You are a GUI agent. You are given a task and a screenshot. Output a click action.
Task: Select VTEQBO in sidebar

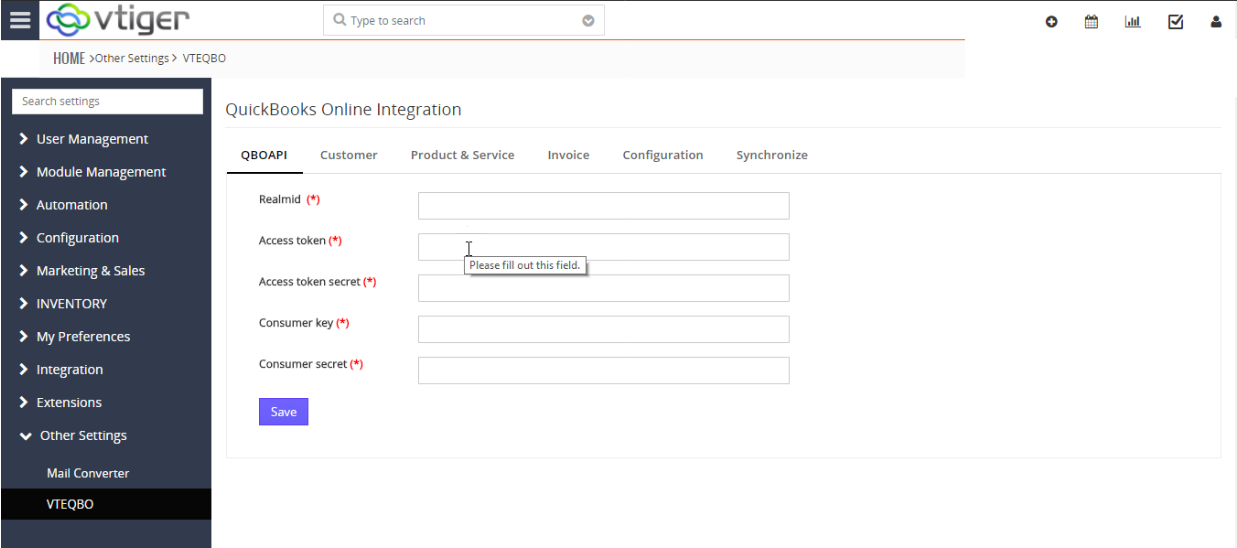tap(106, 504)
